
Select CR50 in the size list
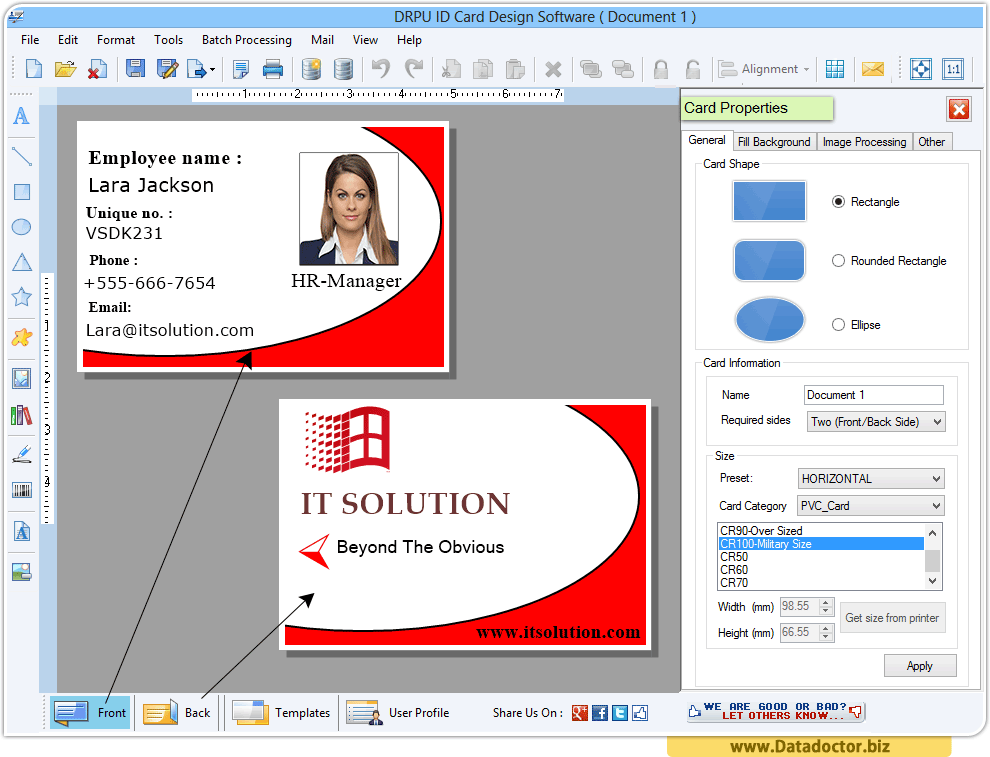pos(821,557)
